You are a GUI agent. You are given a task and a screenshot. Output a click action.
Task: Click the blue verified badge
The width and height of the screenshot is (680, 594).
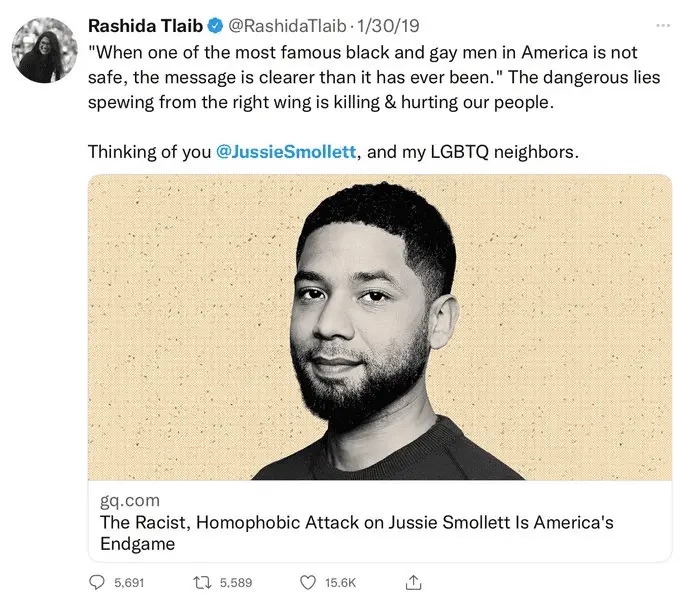coord(215,24)
